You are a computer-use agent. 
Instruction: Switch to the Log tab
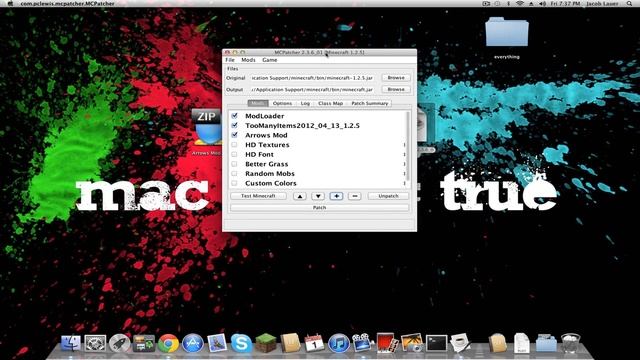pos(305,103)
